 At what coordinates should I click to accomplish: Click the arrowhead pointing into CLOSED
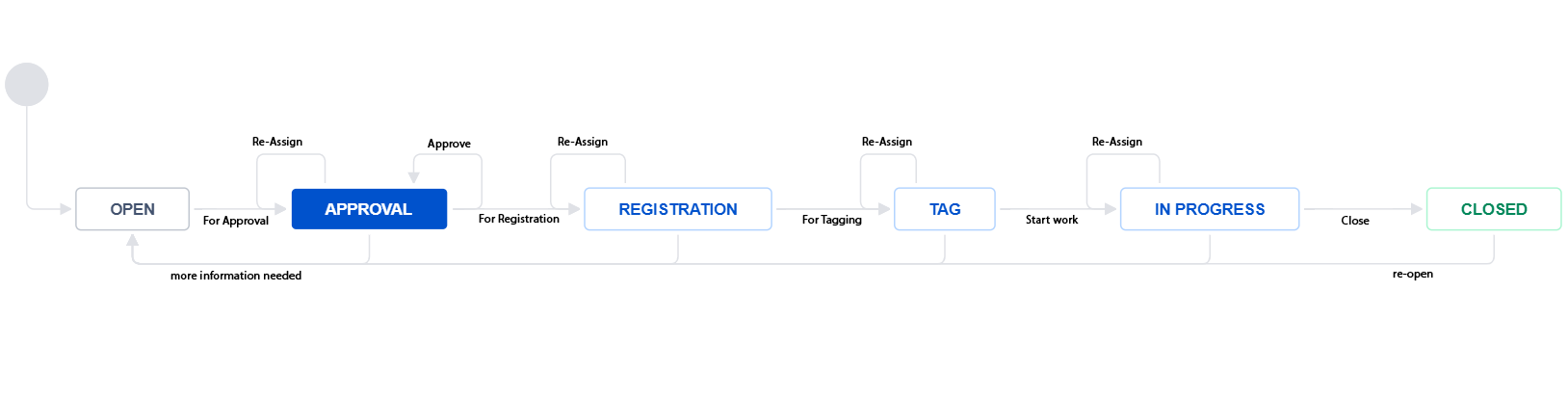1417,209
